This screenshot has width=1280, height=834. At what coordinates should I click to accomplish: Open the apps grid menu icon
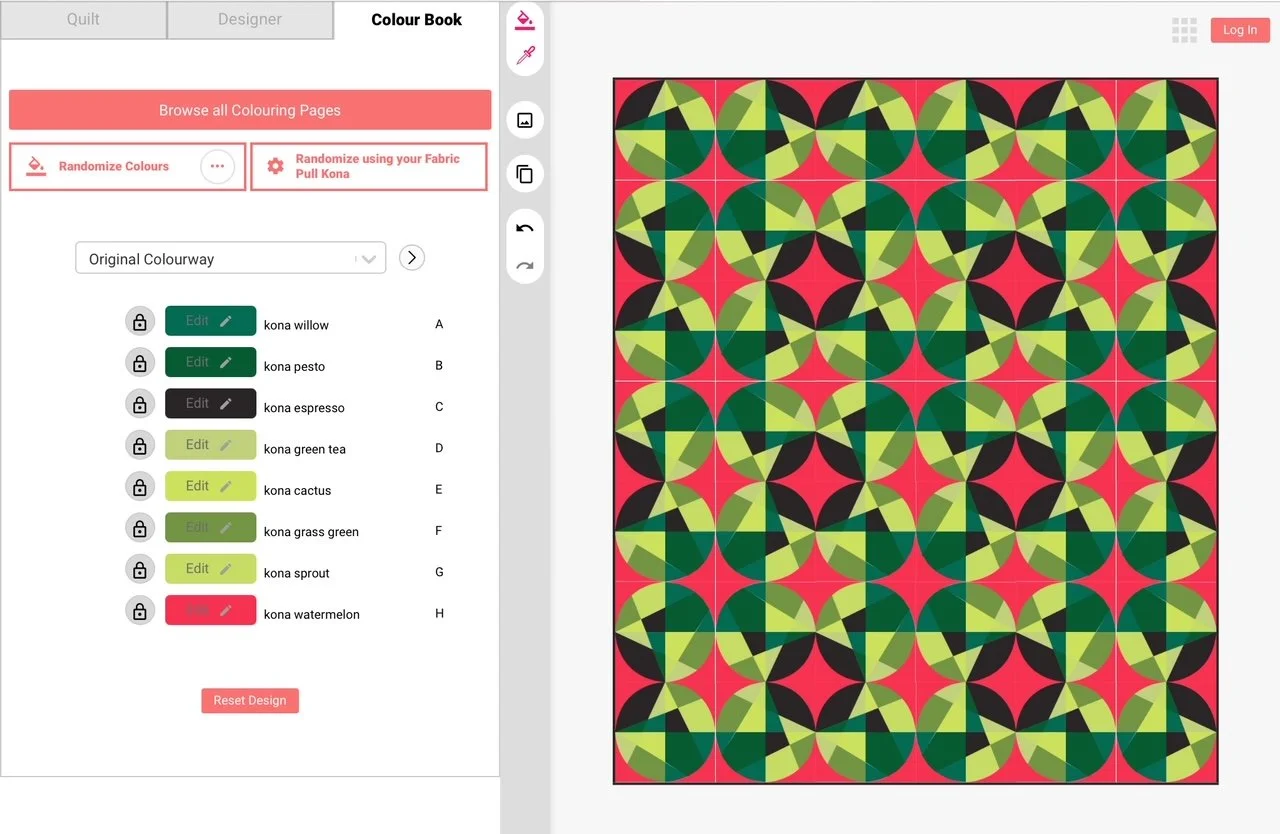click(1184, 30)
